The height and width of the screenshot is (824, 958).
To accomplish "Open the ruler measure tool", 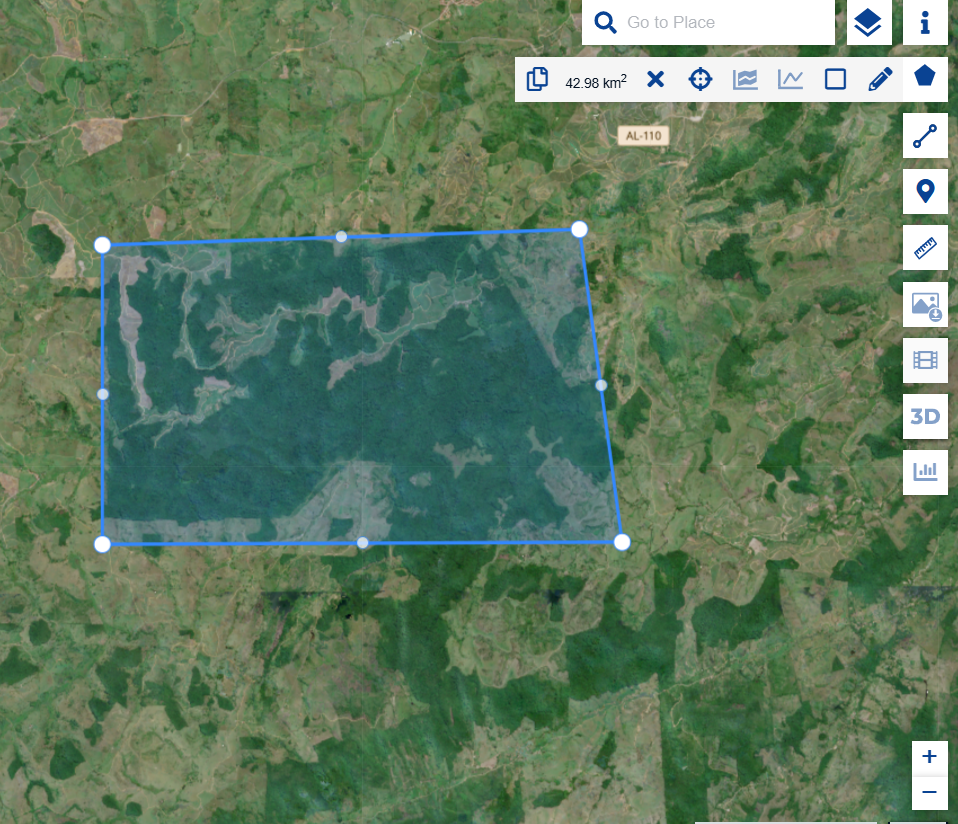I will pyautogui.click(x=925, y=248).
